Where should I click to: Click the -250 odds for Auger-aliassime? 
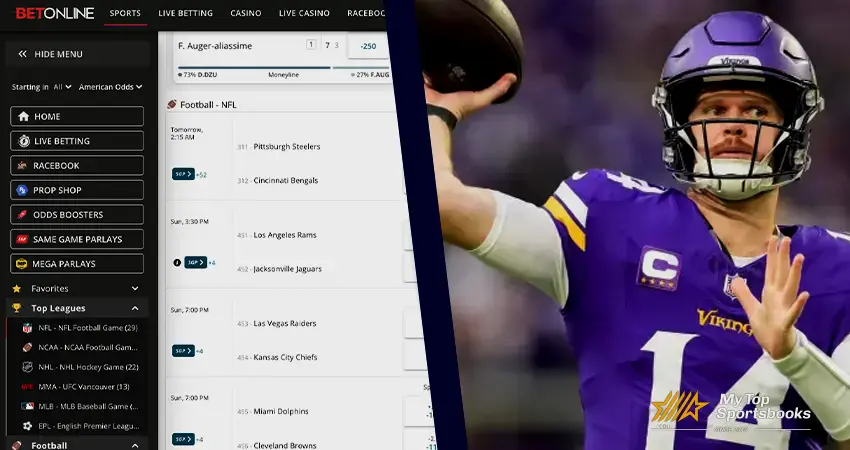tap(368, 47)
